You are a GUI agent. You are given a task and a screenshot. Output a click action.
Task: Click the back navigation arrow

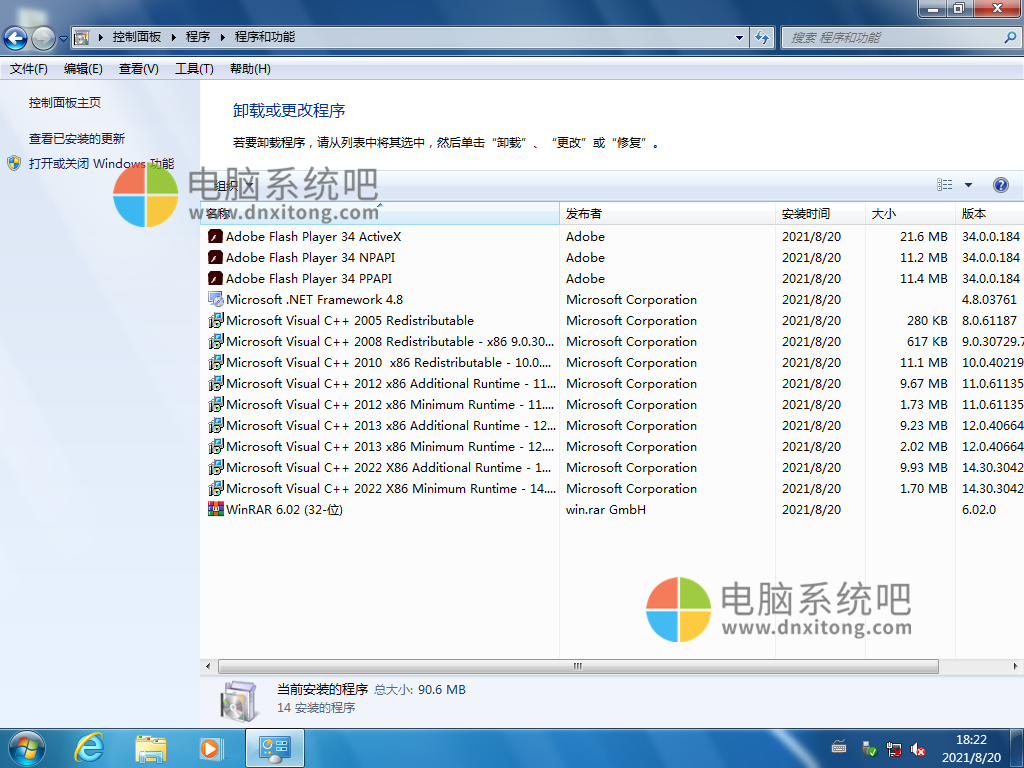pos(16,39)
